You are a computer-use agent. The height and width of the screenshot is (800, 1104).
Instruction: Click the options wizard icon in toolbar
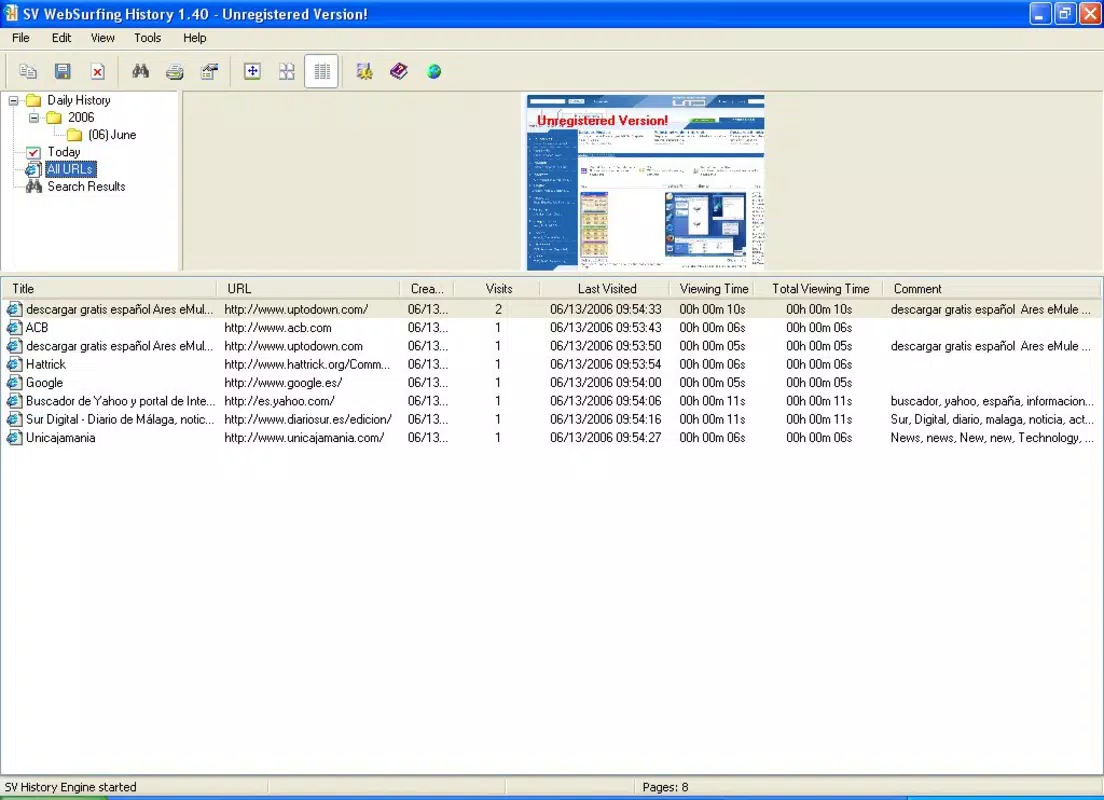(x=364, y=71)
